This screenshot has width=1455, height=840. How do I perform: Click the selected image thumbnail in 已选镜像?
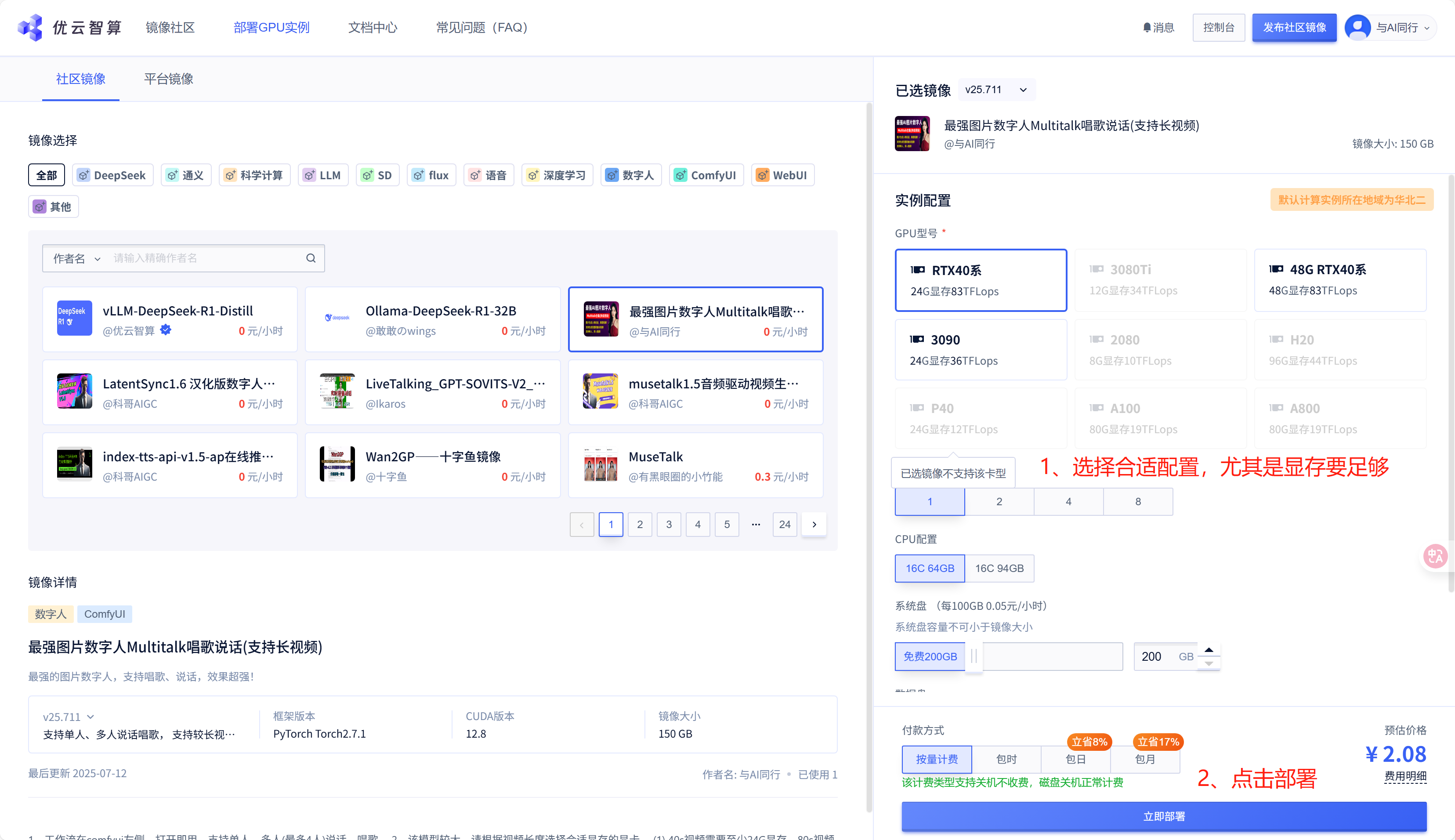[x=912, y=133]
